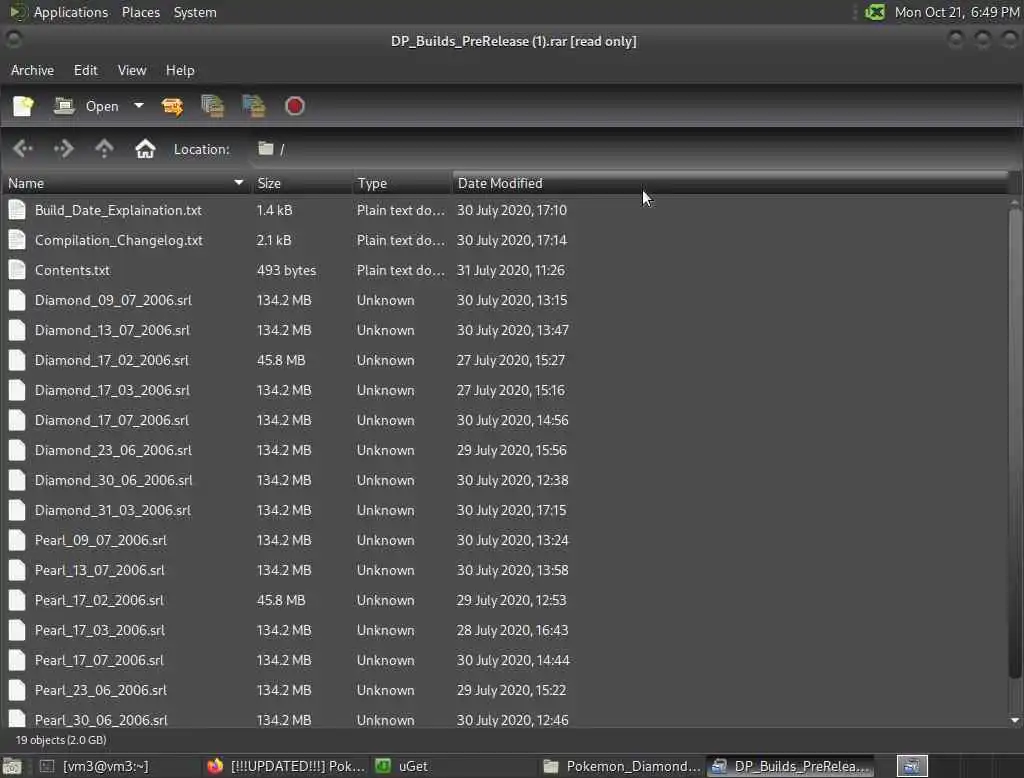Click the clock showing Mon Oct 21
The image size is (1024, 778).
[957, 12]
